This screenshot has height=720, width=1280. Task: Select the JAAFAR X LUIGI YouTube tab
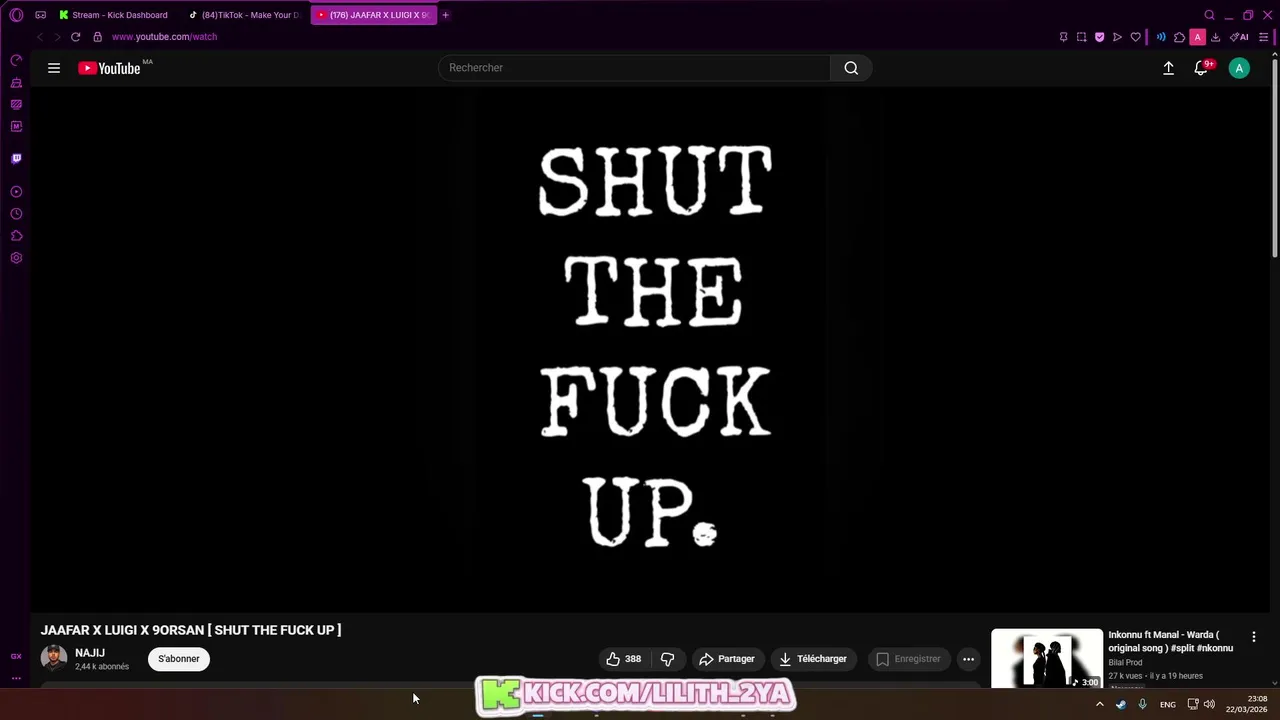click(373, 15)
